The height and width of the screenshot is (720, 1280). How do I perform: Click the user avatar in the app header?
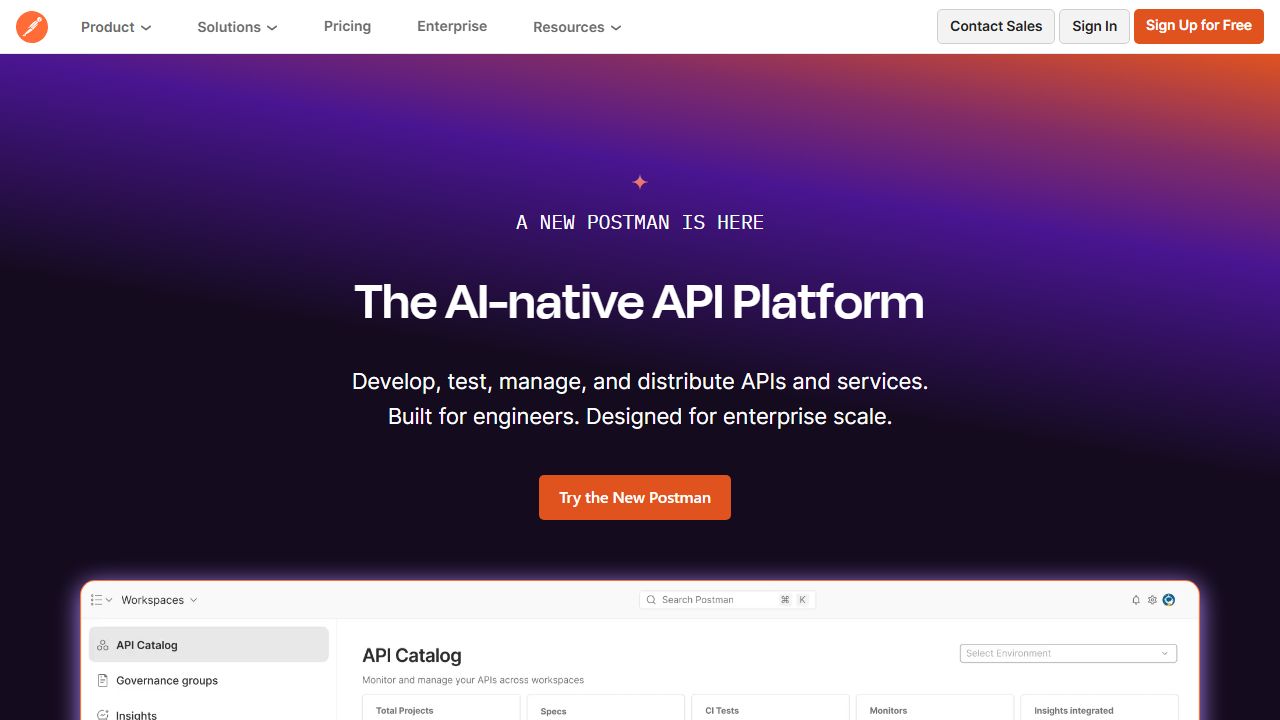(1168, 599)
